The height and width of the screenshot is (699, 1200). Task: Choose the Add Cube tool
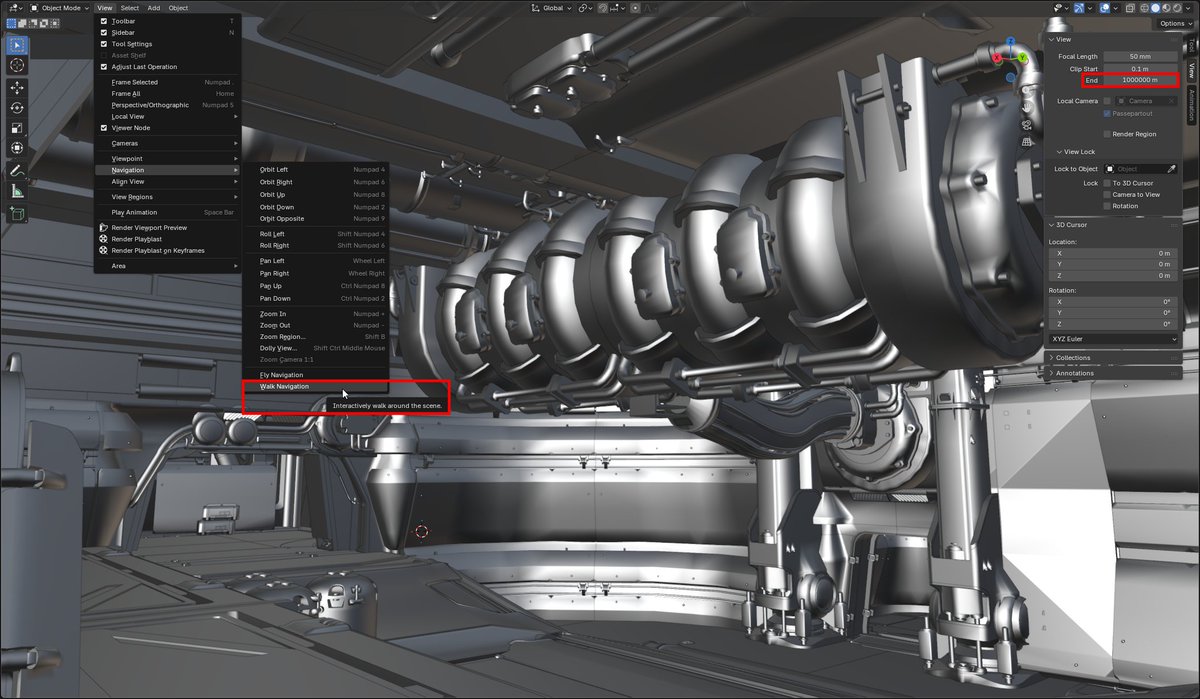[x=18, y=213]
